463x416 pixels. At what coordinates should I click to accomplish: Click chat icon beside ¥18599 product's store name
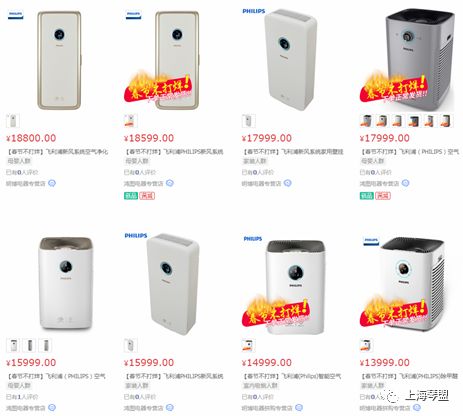pyautogui.click(x=170, y=183)
